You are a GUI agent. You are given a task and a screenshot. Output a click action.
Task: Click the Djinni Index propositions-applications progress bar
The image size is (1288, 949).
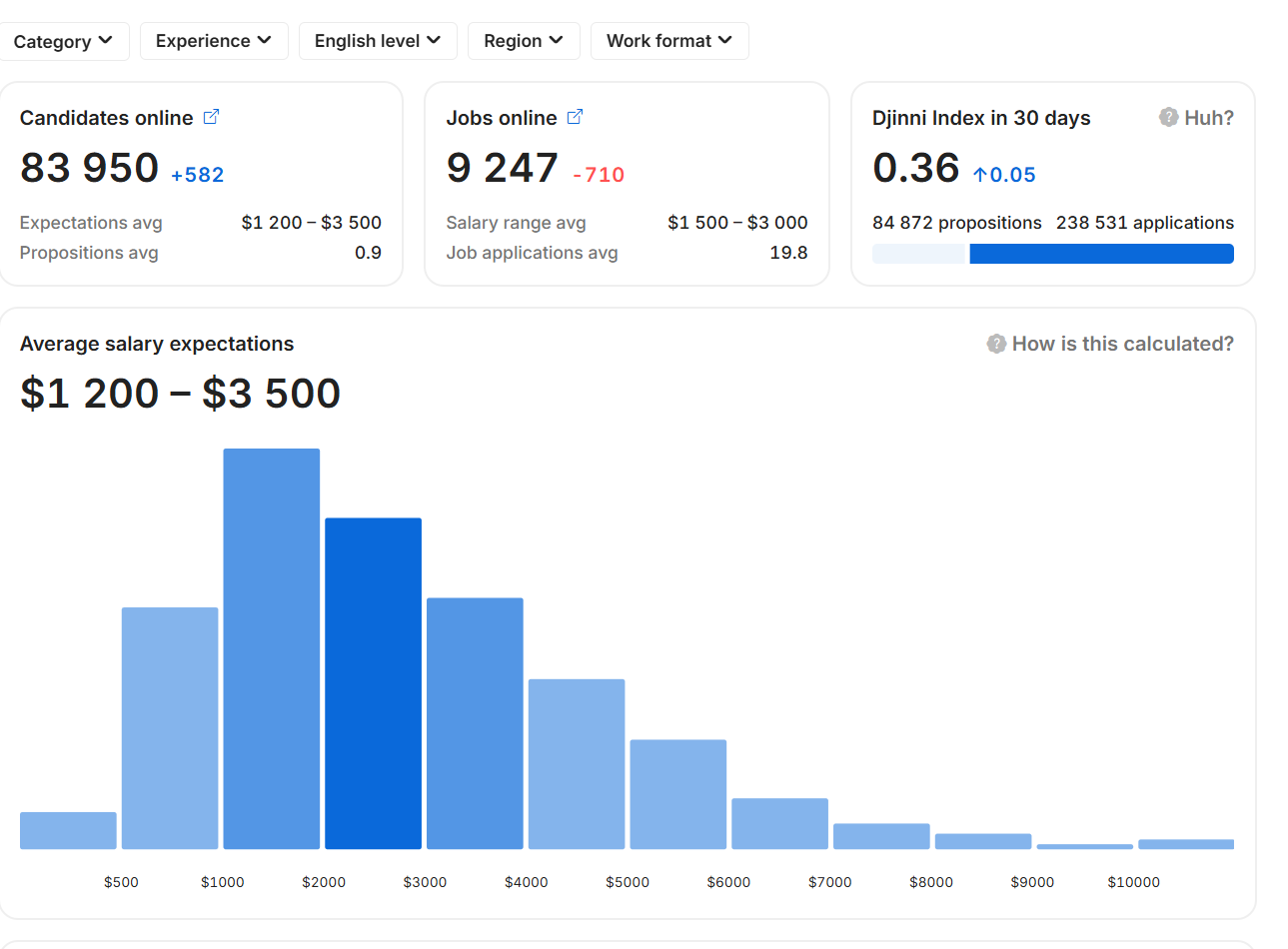coord(1053,254)
